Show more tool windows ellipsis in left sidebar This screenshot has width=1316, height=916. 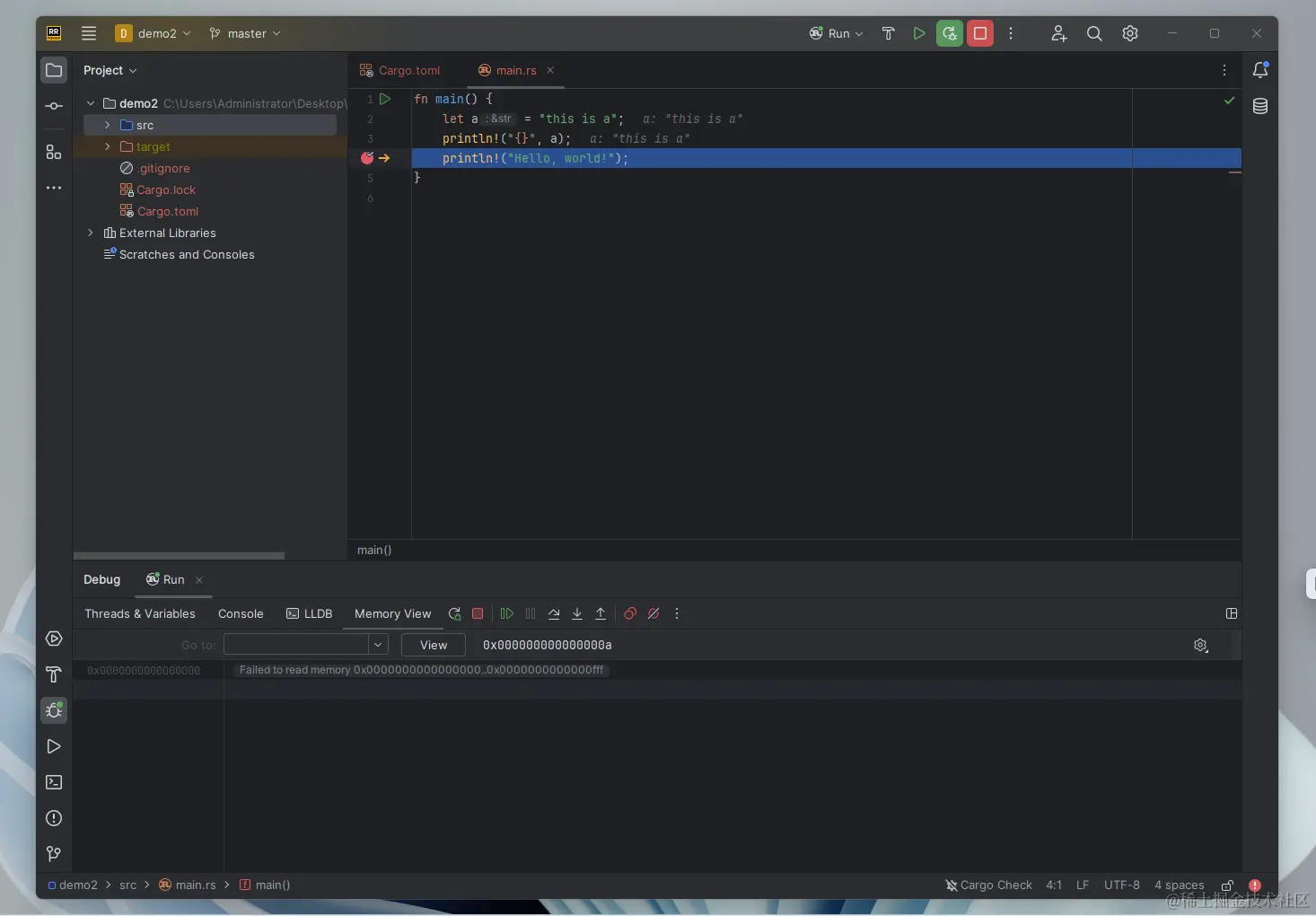click(x=54, y=188)
